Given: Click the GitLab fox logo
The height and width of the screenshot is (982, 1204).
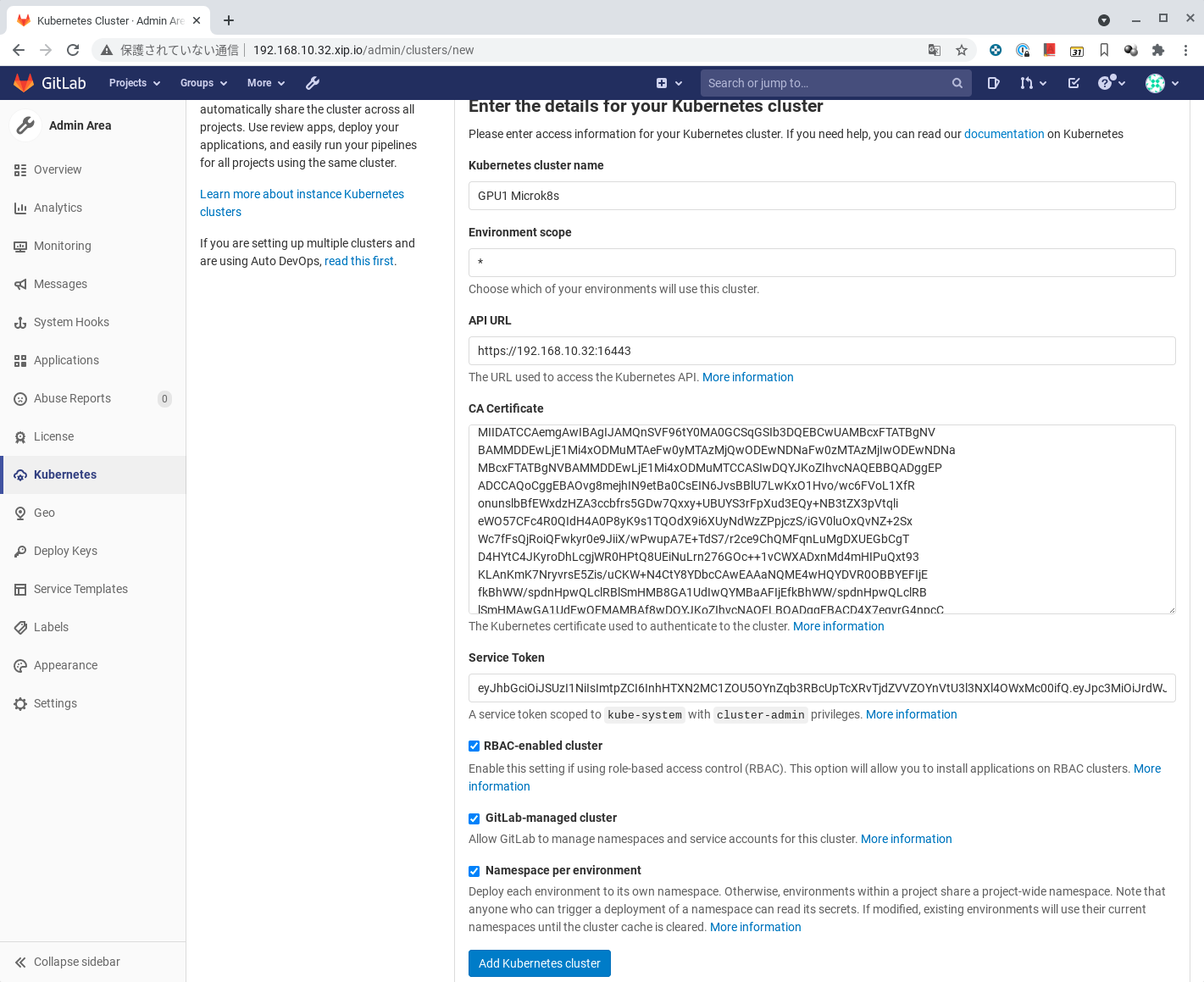Looking at the screenshot, I should tap(25, 82).
